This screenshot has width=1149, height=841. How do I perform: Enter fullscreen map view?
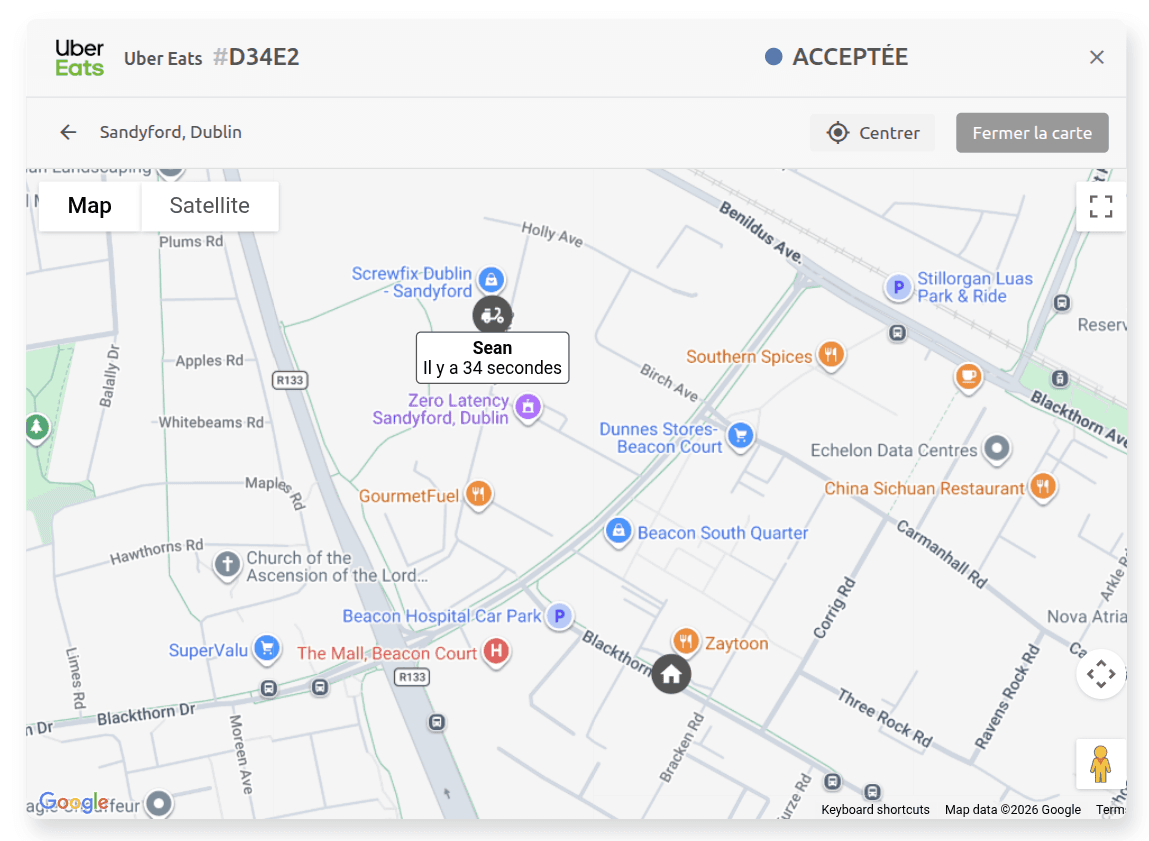[1101, 206]
